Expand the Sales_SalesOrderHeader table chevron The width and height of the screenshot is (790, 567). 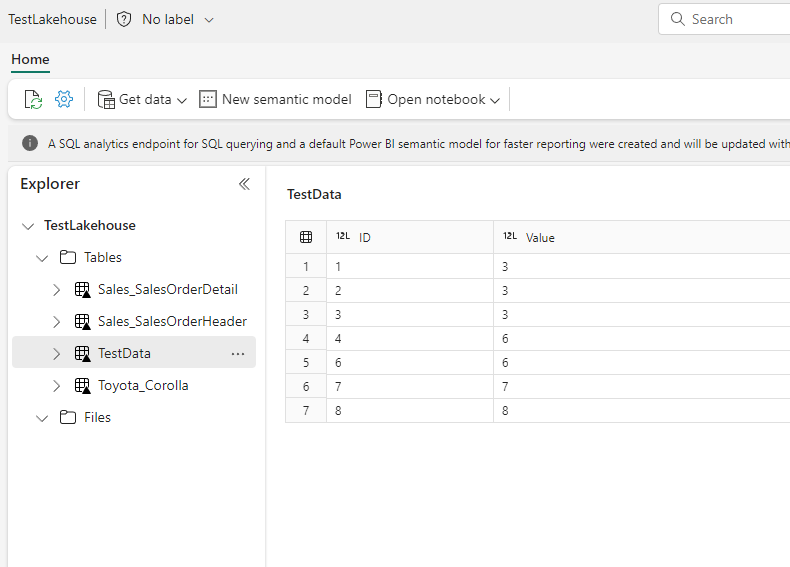(x=56, y=322)
